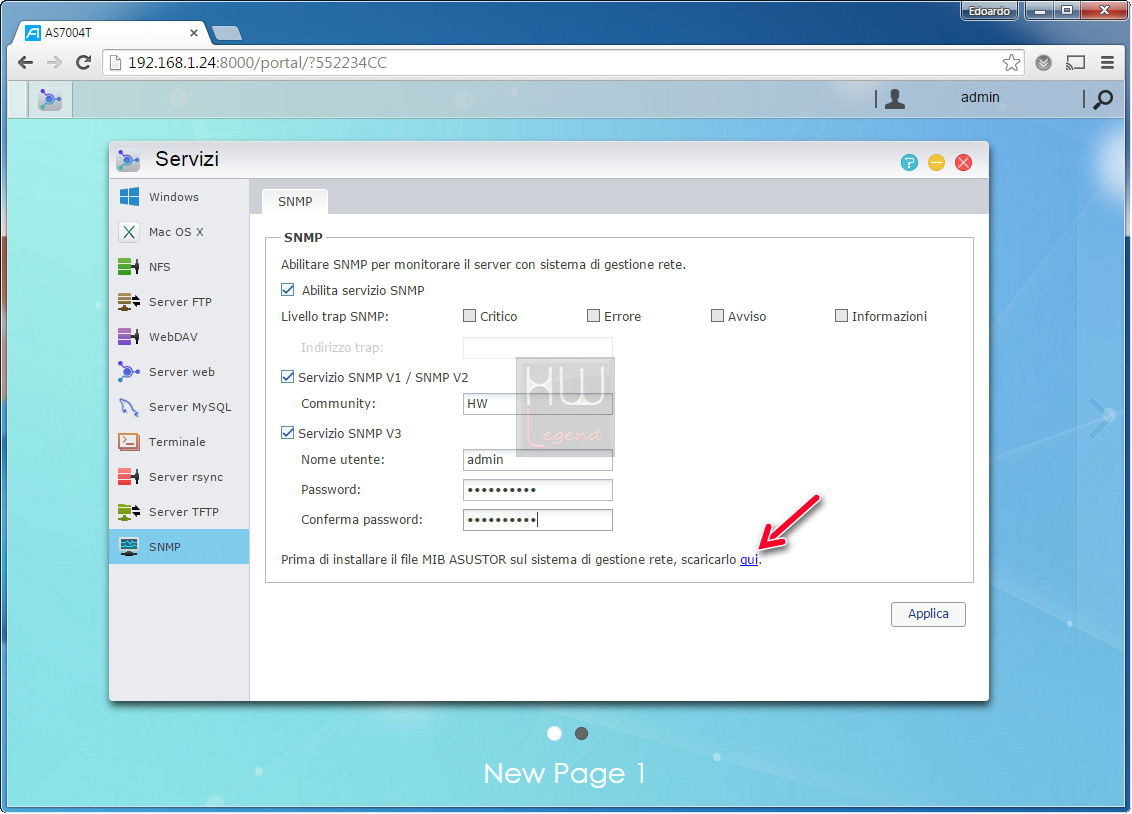Open the Chrome hamburger menu
1132x814 pixels.
pyautogui.click(x=1107, y=63)
